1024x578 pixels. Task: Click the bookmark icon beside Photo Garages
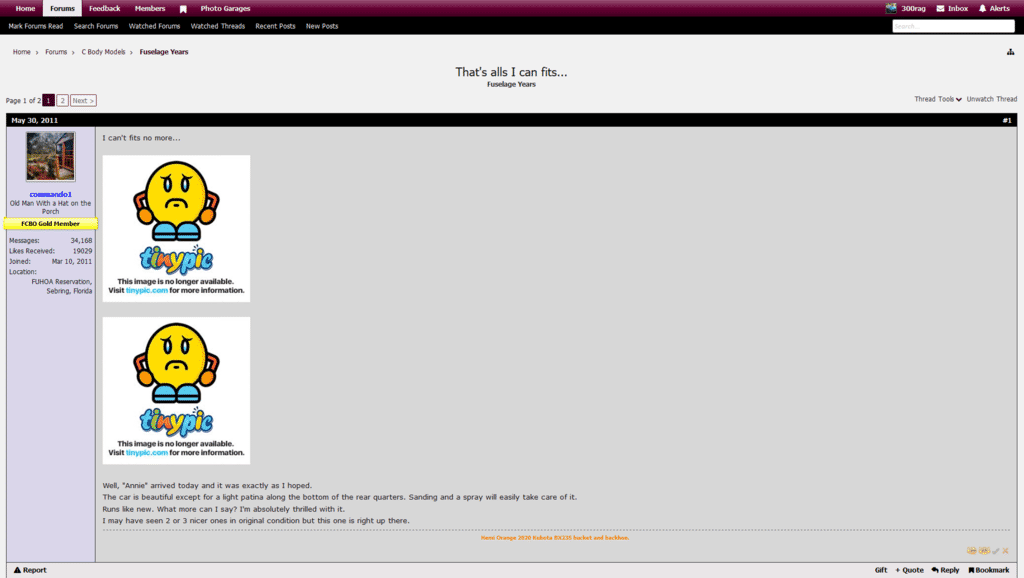coord(183,8)
